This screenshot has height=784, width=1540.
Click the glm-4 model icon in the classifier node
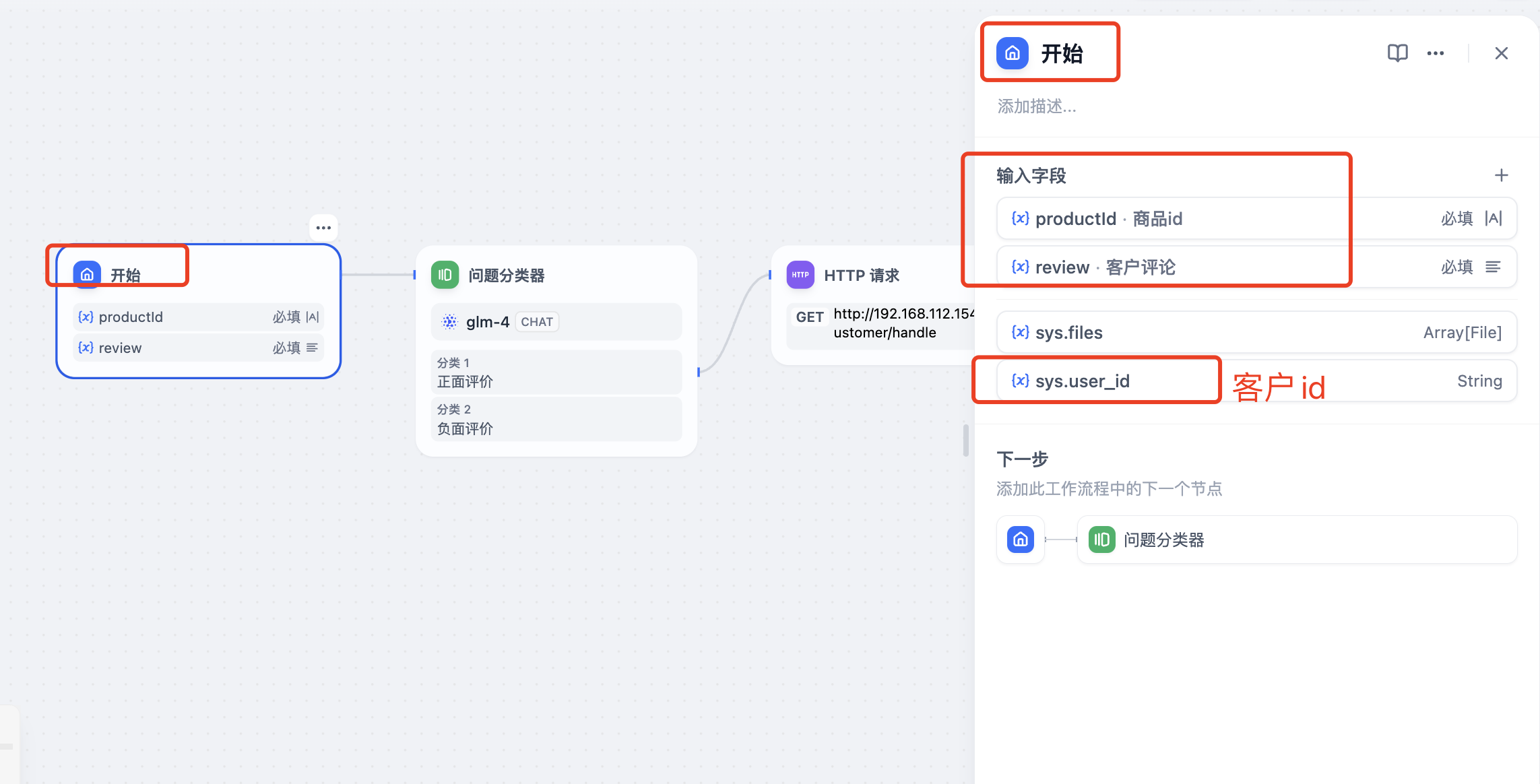point(450,321)
